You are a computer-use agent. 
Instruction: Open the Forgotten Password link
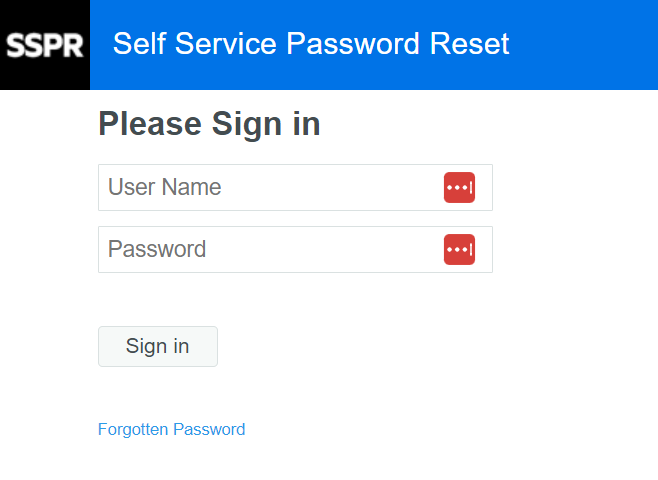pos(172,430)
